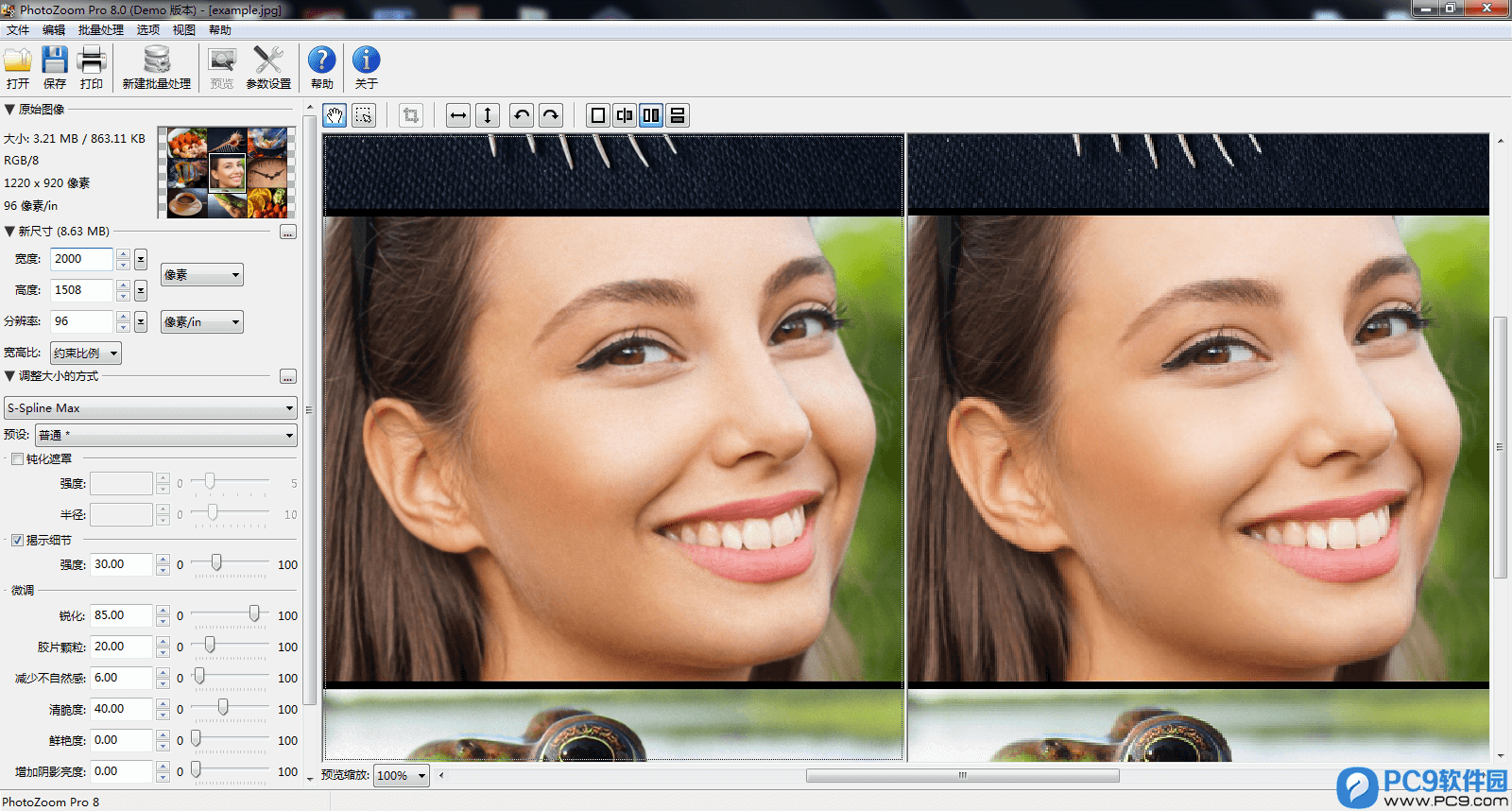This screenshot has width=1512, height=811.
Task: Click the 高度 height input field
Action: (x=82, y=290)
